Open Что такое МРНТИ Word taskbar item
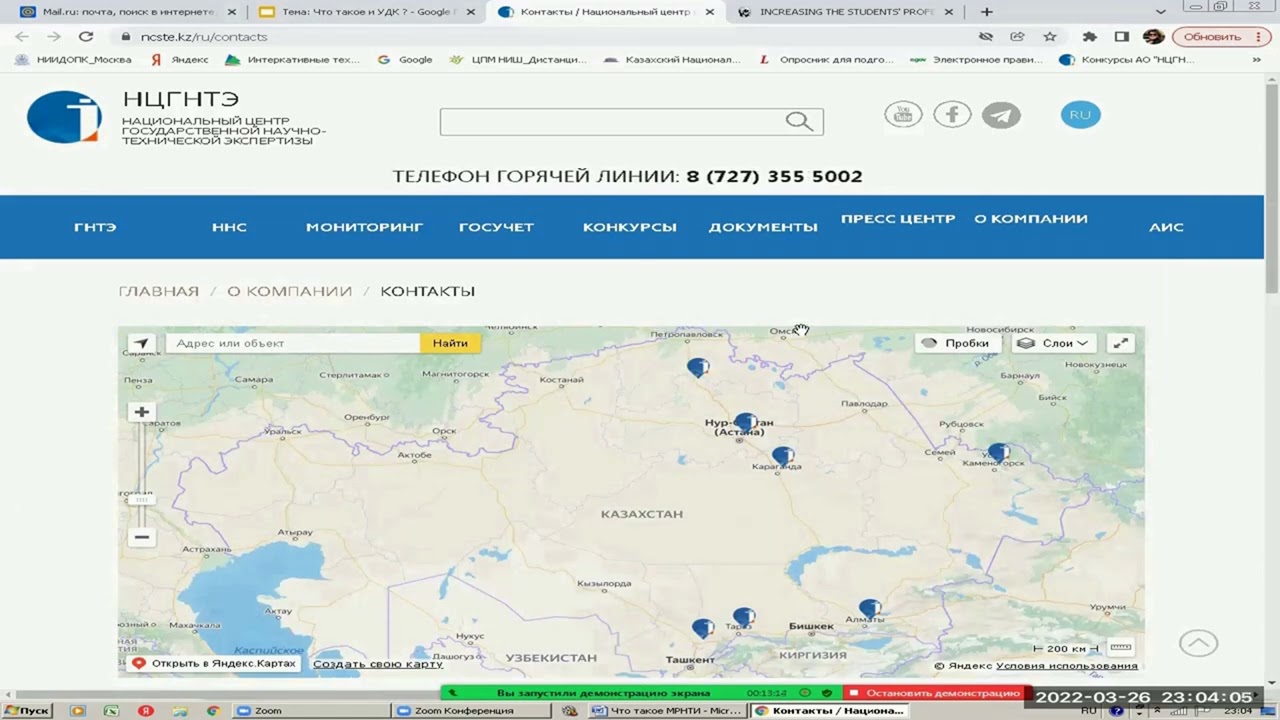This screenshot has height=720, width=1280. (666, 711)
